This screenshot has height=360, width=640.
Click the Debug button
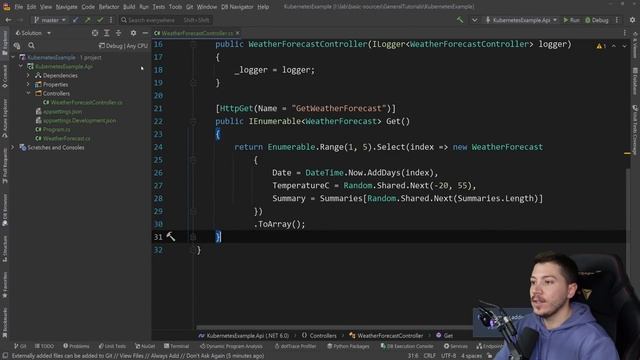pyautogui.click(x=597, y=20)
